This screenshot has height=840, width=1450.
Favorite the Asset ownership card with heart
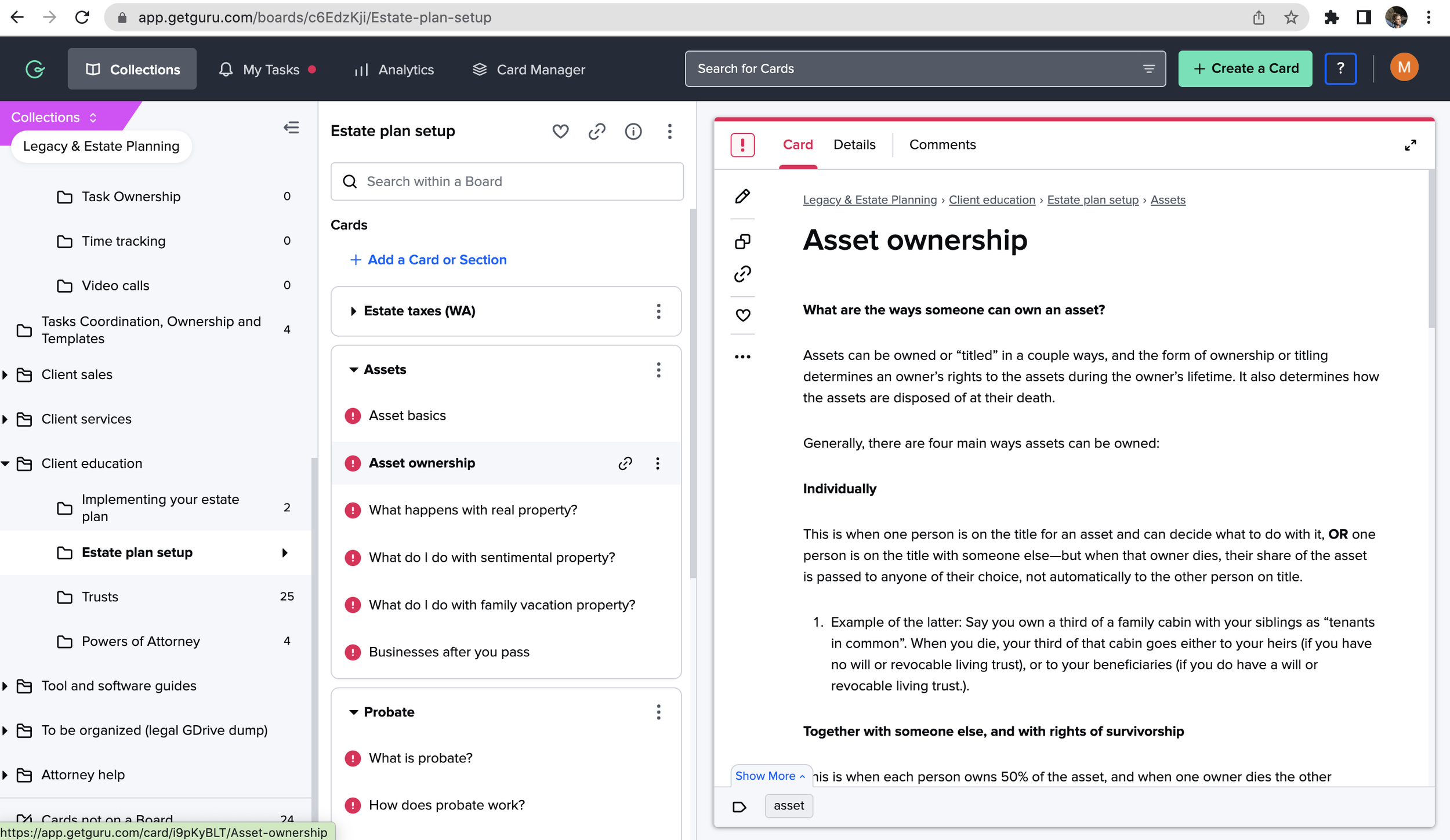(742, 315)
